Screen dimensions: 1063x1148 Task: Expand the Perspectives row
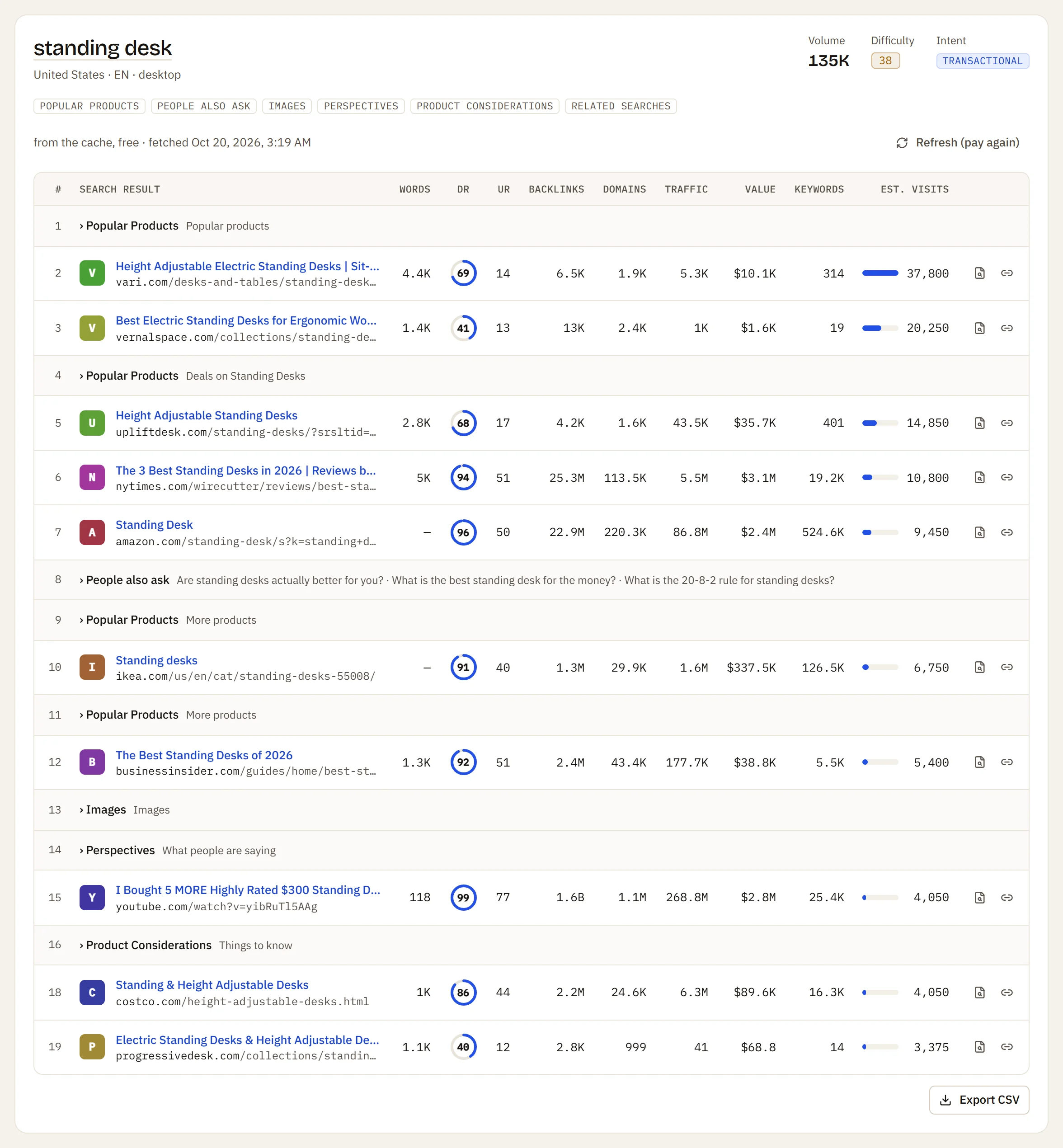pos(531,850)
